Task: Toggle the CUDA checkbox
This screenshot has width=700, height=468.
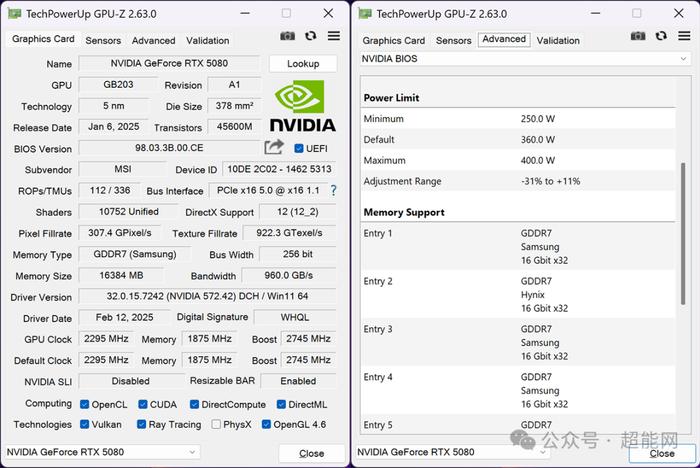Action: pyautogui.click(x=143, y=404)
